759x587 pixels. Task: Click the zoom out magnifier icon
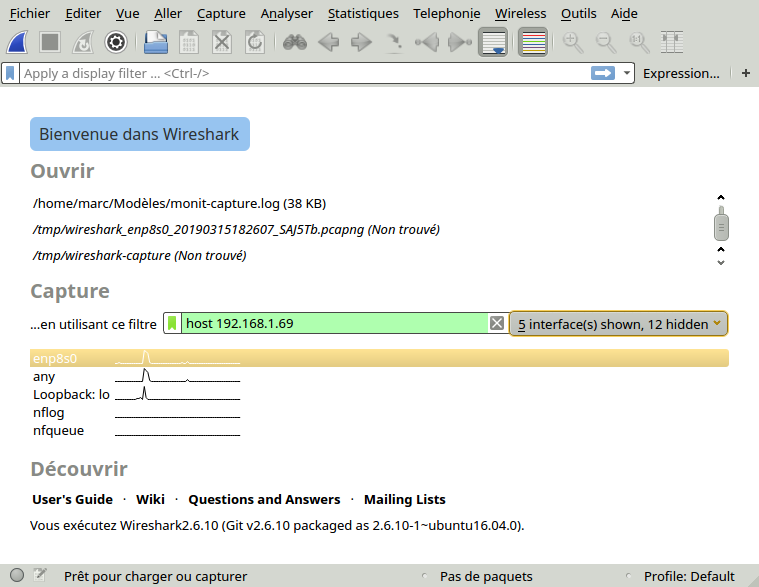606,42
